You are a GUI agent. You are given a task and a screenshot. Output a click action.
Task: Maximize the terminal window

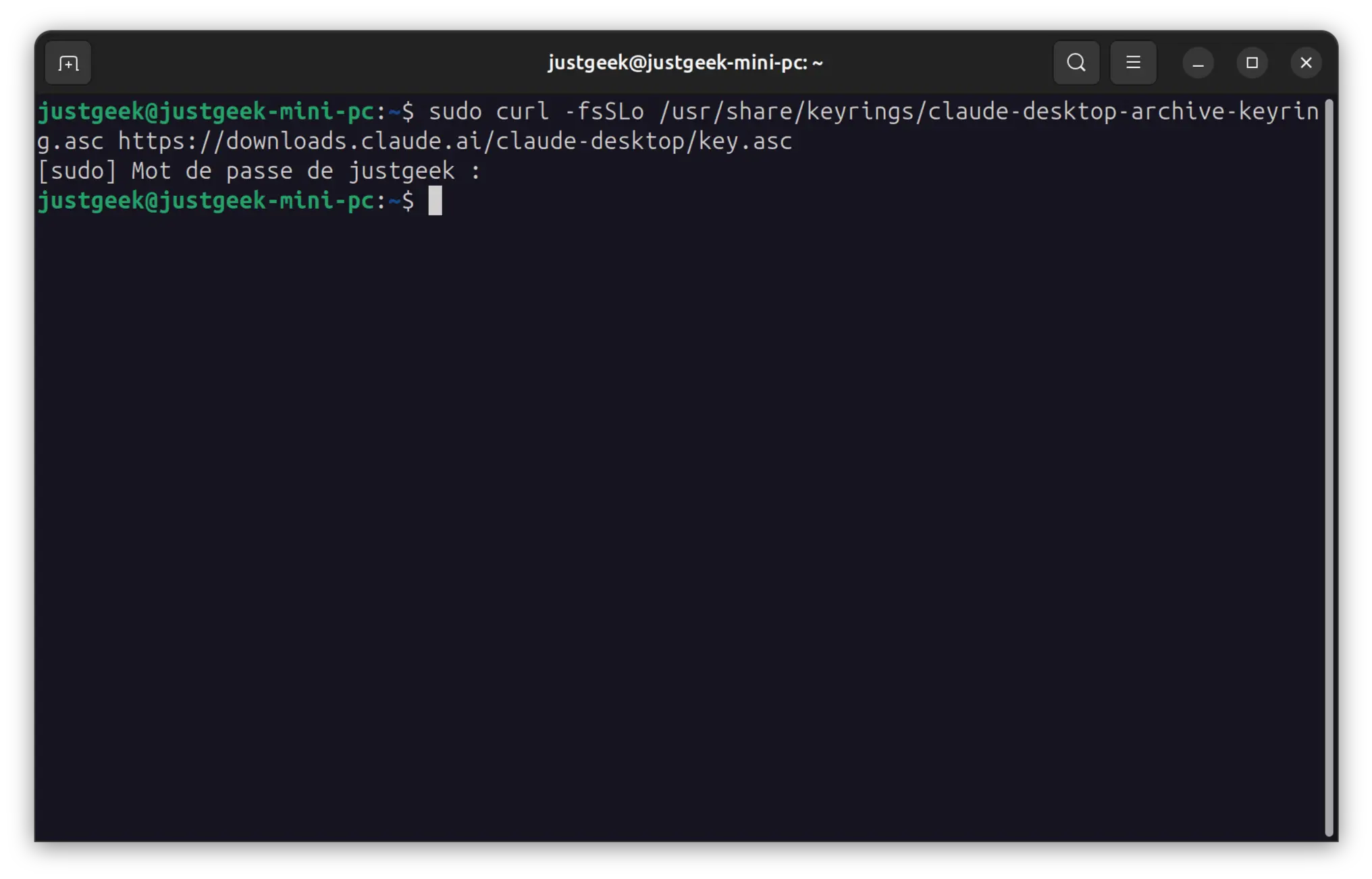pyautogui.click(x=1252, y=63)
